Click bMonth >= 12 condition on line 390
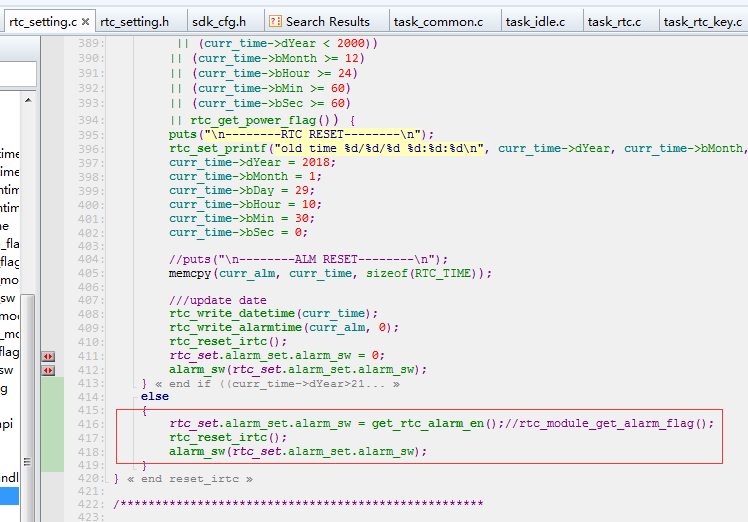 279,58
